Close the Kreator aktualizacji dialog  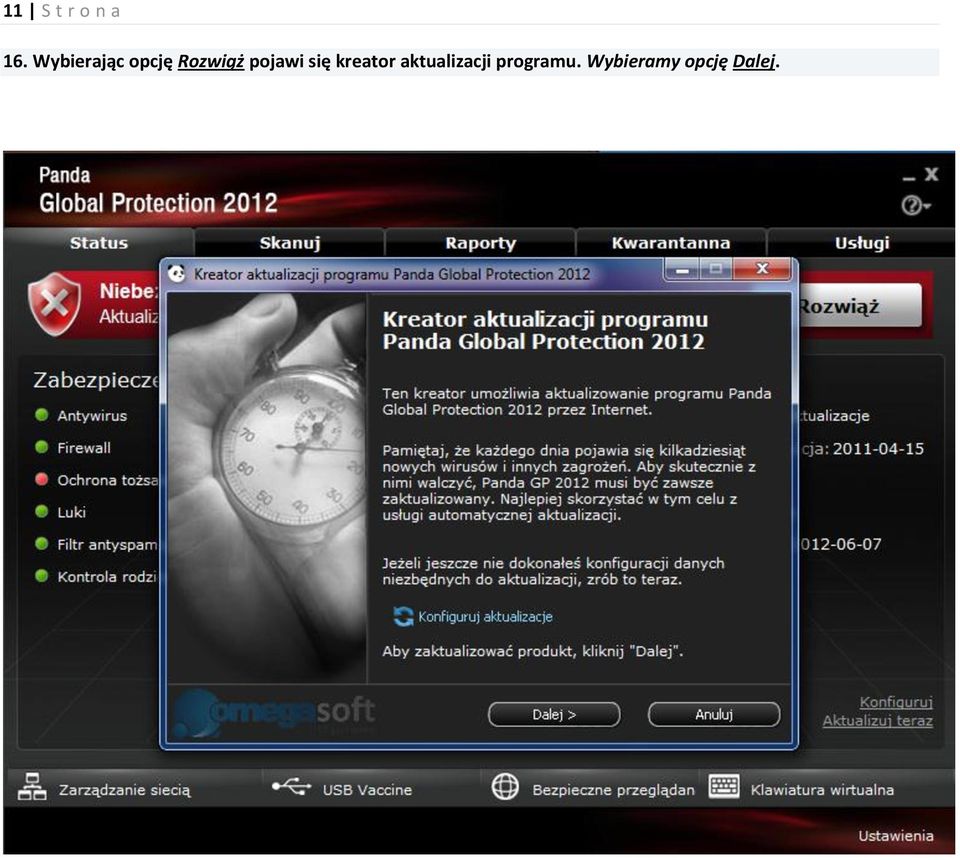point(762,269)
